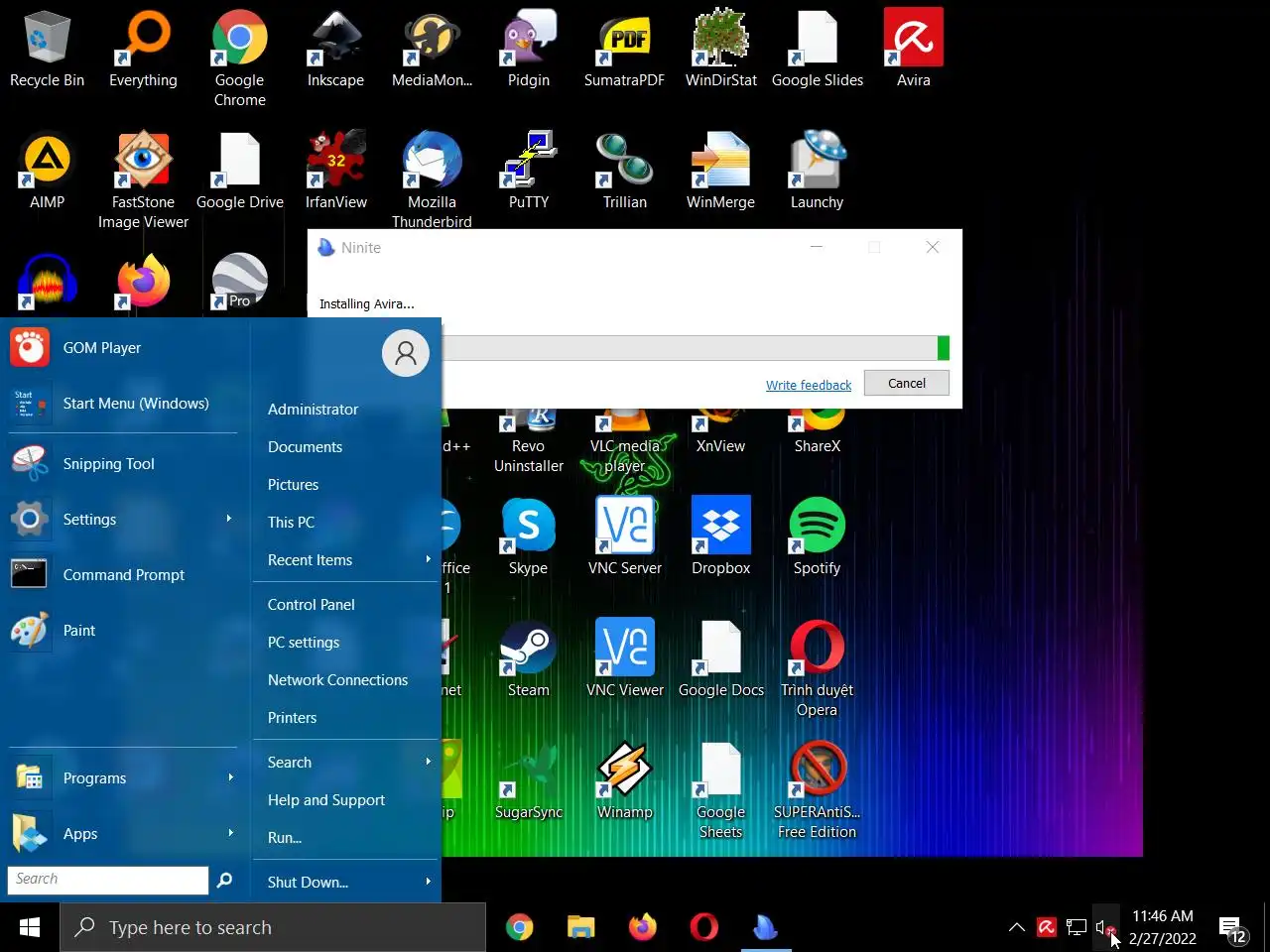This screenshot has height=952, width=1270.
Task: Open IrfanView from the desktop
Action: point(335,171)
